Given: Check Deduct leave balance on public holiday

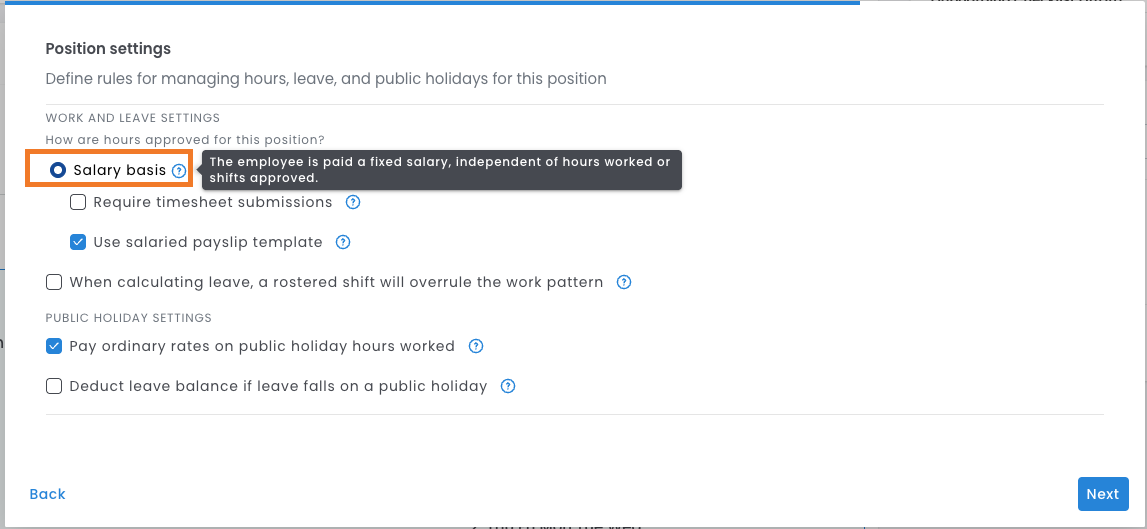Looking at the screenshot, I should (x=54, y=386).
